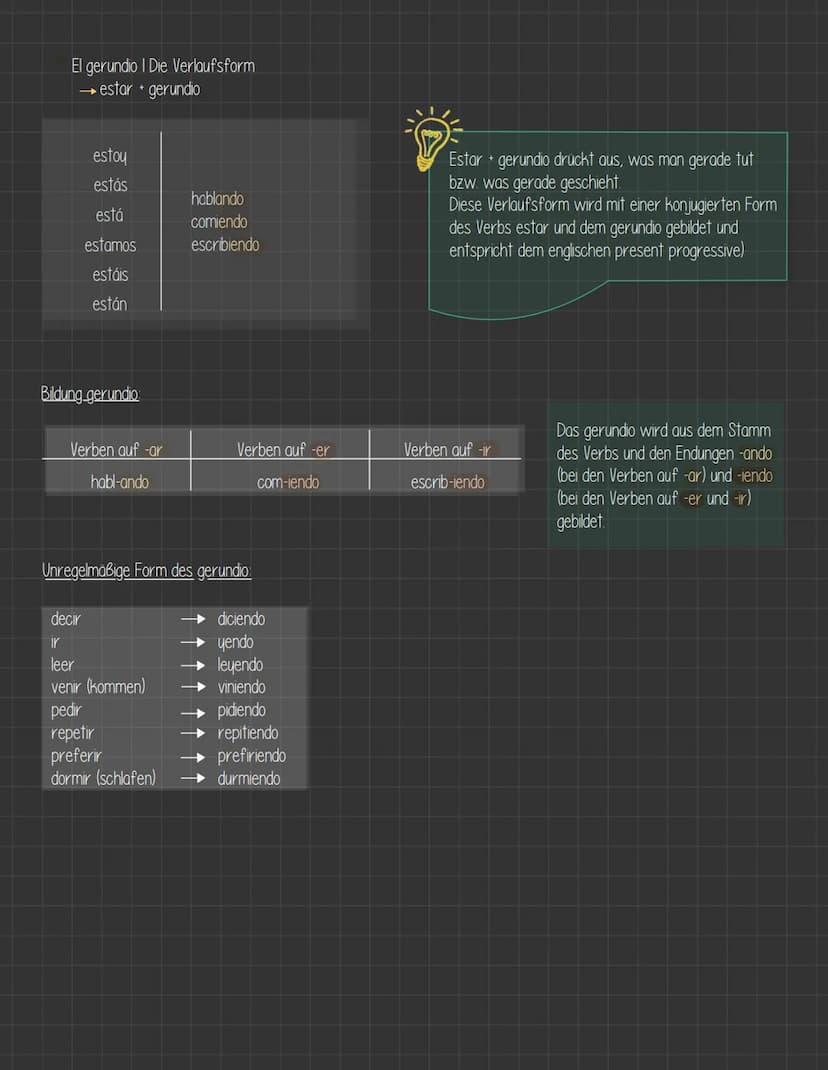The height and width of the screenshot is (1070, 828).
Task: Click the gerund 'prefiriendo'
Action: tap(252, 756)
